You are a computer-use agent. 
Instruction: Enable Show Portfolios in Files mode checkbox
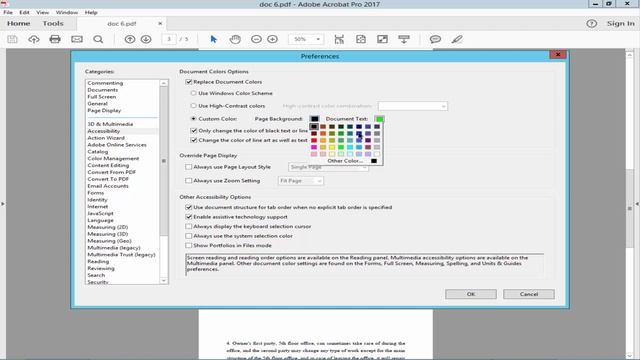coord(189,245)
